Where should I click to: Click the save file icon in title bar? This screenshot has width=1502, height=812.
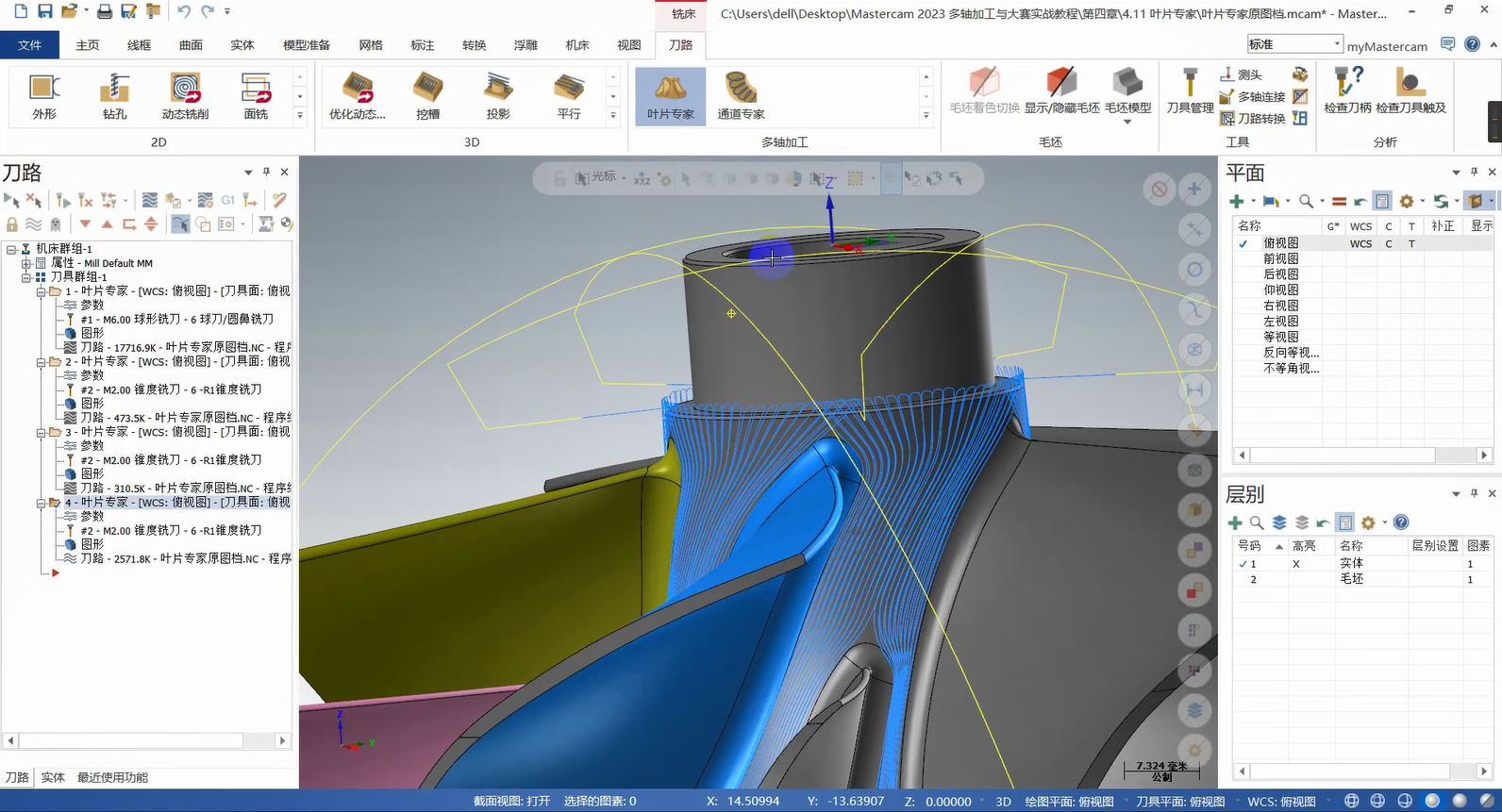pyautogui.click(x=44, y=11)
